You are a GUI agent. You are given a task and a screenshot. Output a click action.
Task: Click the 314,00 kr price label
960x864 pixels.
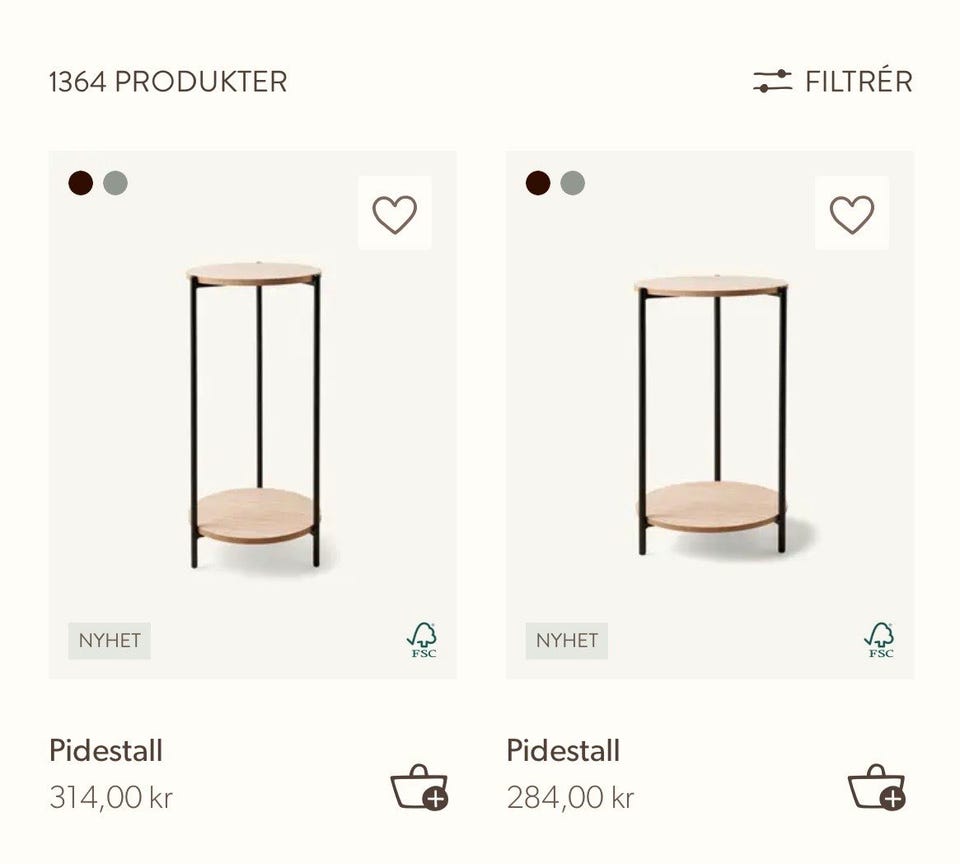click(111, 797)
